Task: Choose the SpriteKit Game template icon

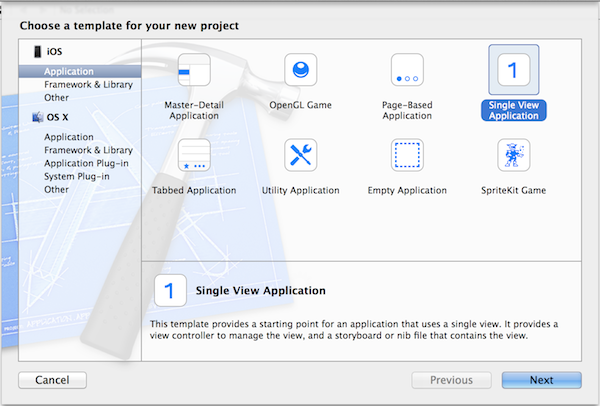Action: pyautogui.click(x=513, y=155)
